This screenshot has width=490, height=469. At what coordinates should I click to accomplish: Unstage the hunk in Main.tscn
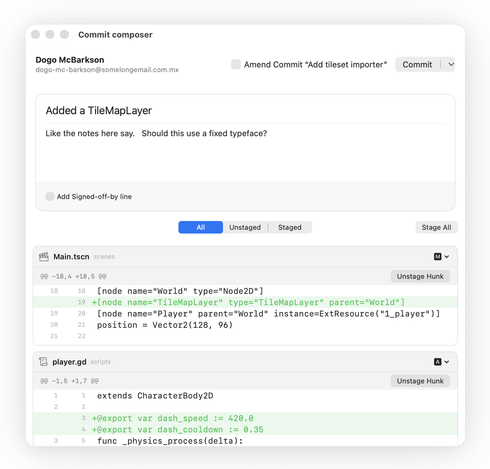point(420,276)
